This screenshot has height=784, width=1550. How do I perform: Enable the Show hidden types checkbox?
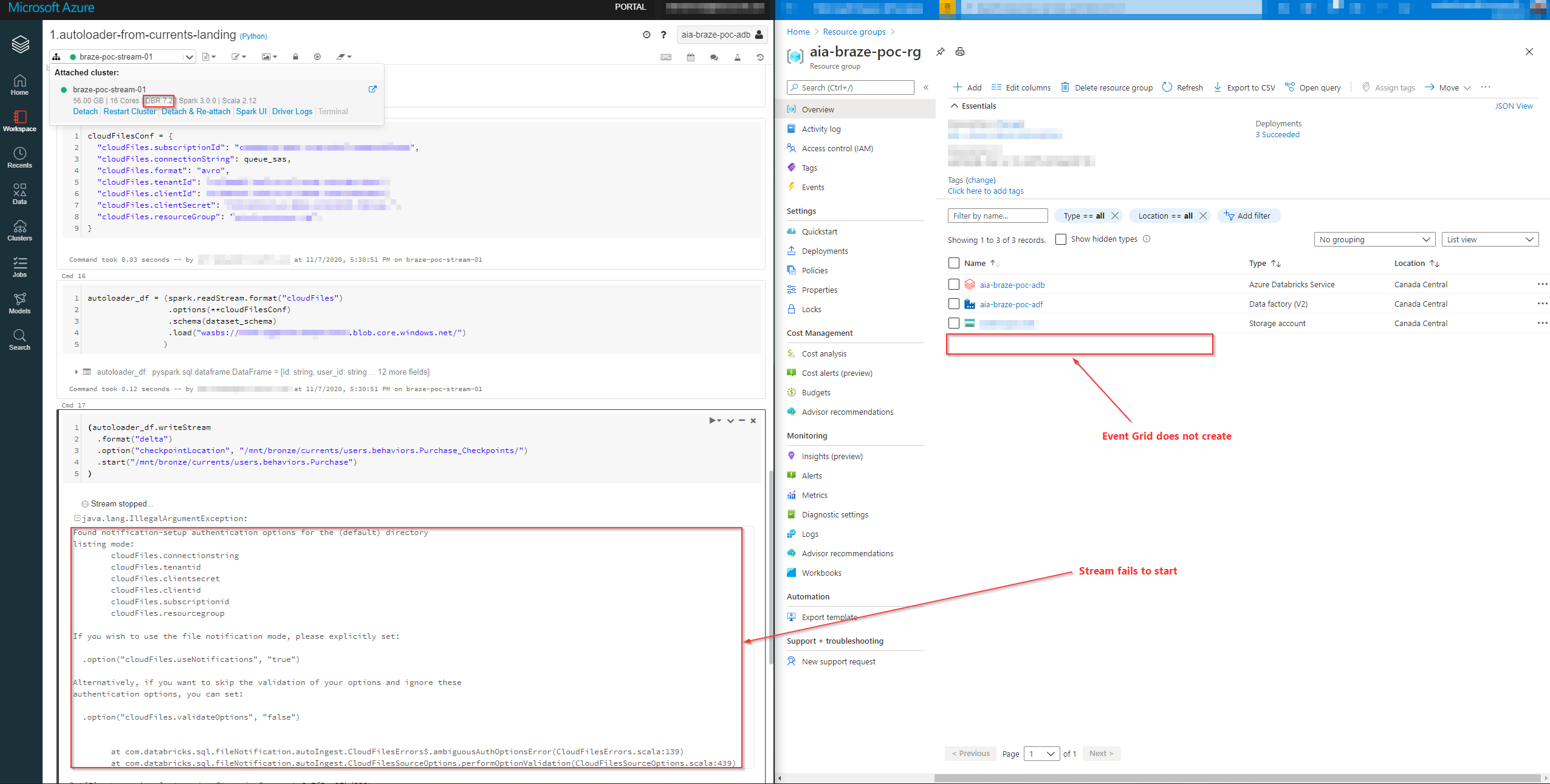[1061, 239]
